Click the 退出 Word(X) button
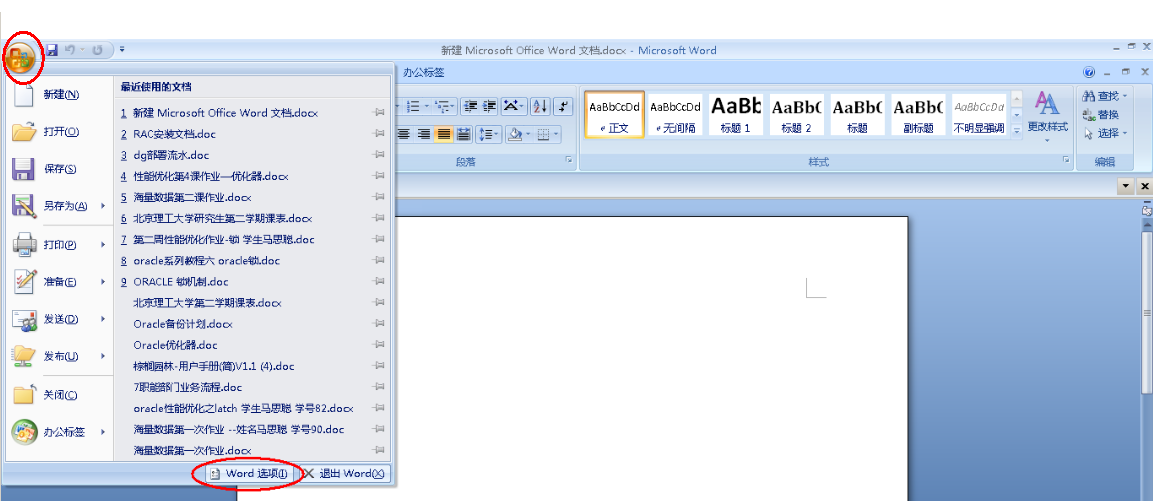This screenshot has width=1153, height=501. [x=343, y=474]
